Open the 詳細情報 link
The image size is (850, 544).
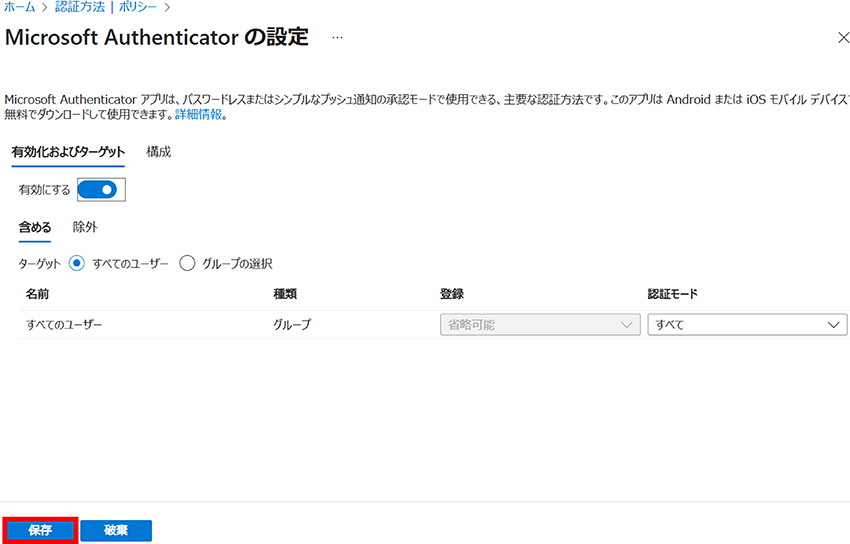pos(198,115)
